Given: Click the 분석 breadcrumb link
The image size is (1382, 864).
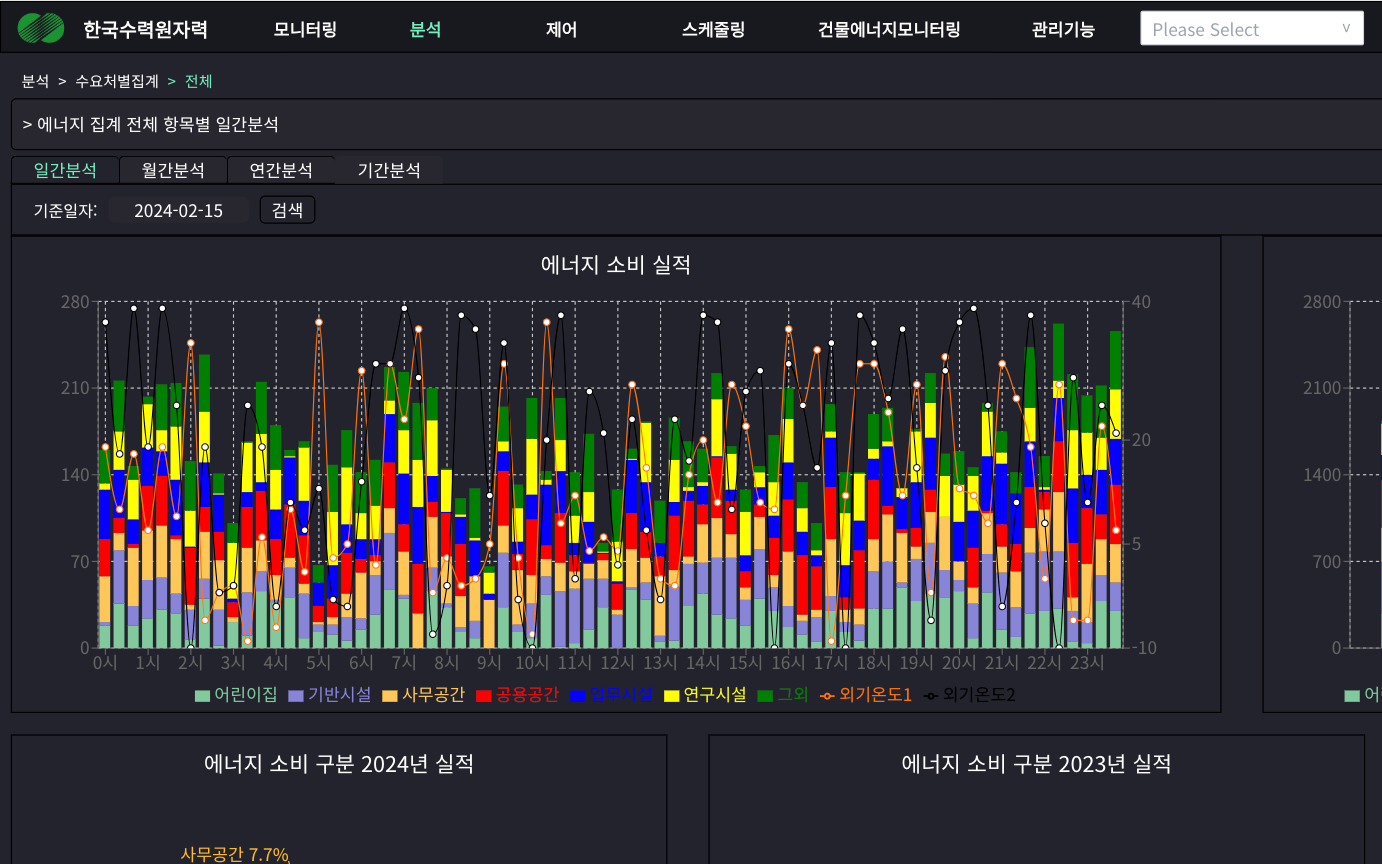Looking at the screenshot, I should pos(35,81).
